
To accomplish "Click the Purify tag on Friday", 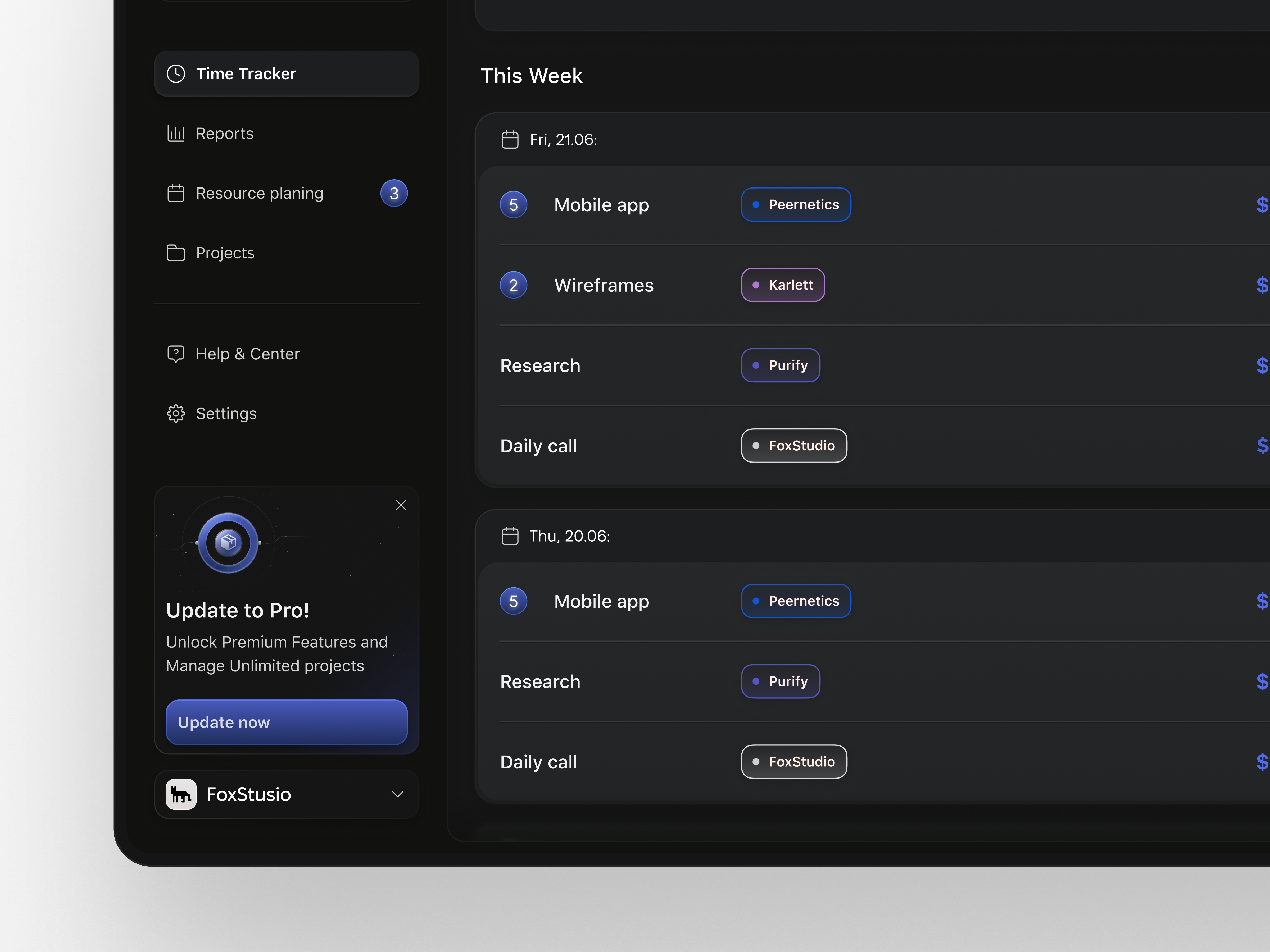I will 780,365.
